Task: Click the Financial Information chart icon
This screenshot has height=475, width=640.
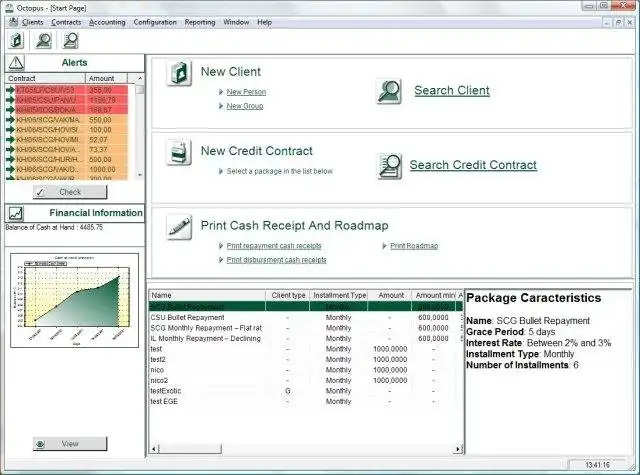Action: click(16, 213)
